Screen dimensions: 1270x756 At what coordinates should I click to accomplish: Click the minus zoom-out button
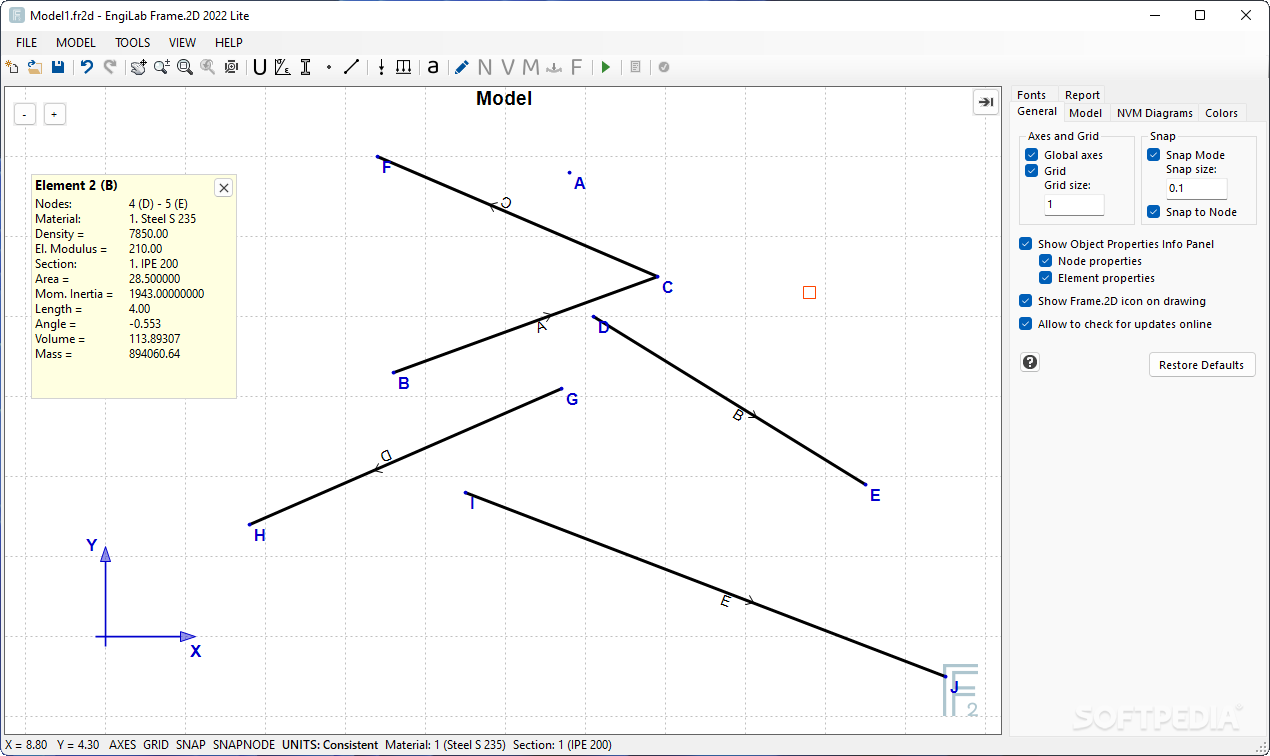click(25, 114)
